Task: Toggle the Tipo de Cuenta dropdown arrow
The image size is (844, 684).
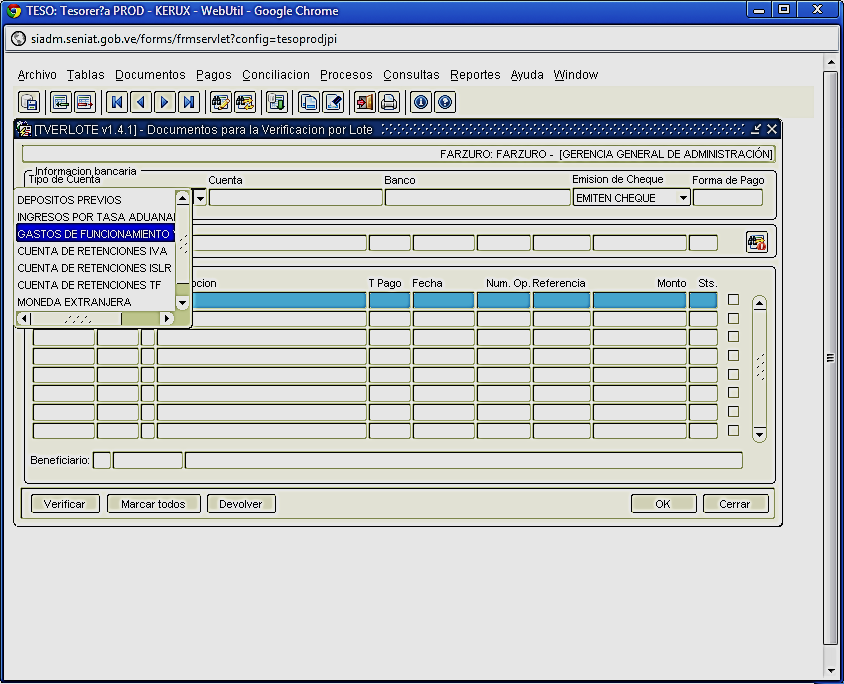Action: point(200,199)
